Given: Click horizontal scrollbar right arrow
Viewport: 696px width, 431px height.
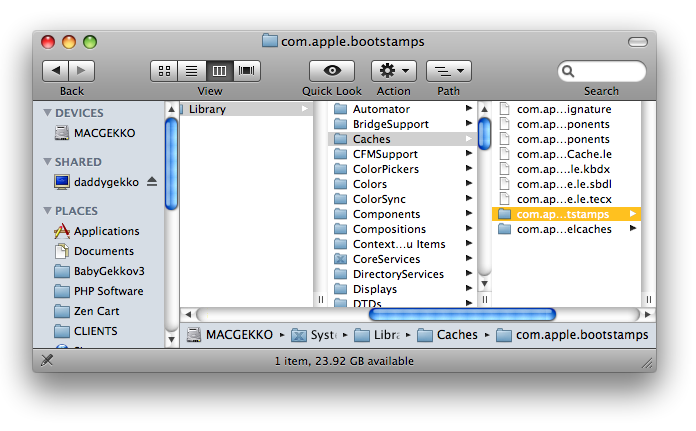Looking at the screenshot, I should pyautogui.click(x=648, y=314).
